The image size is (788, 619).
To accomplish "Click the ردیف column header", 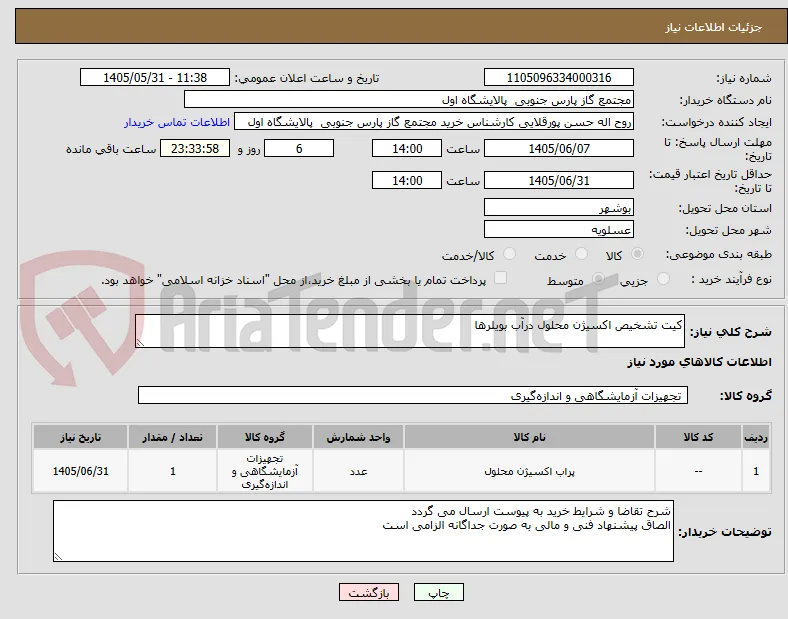I will pyautogui.click(x=756, y=437).
